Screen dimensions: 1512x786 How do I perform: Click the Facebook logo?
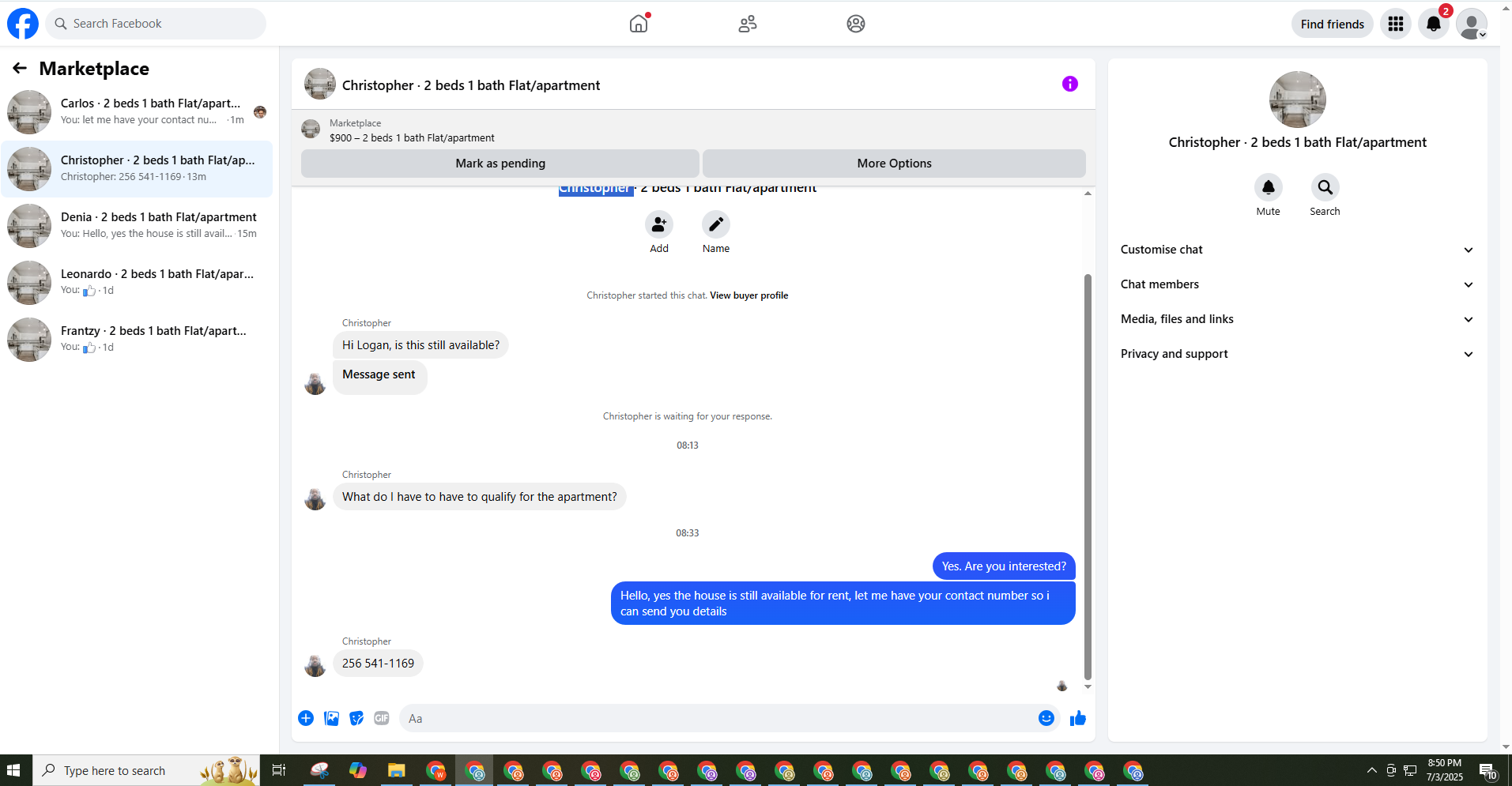click(x=23, y=24)
